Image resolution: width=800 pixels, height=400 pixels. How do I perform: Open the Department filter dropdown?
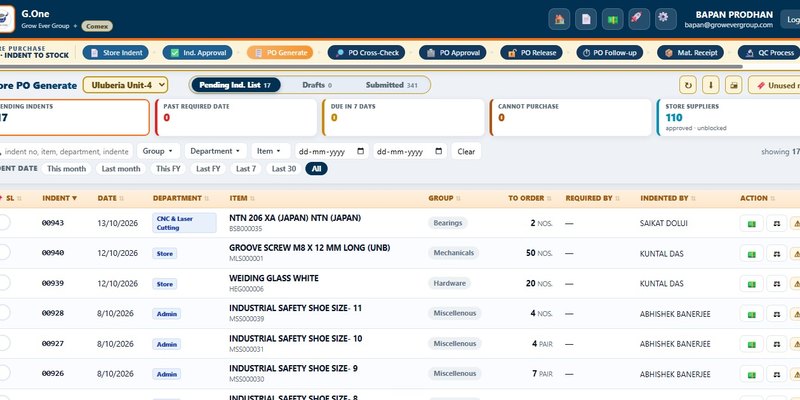tap(215, 151)
